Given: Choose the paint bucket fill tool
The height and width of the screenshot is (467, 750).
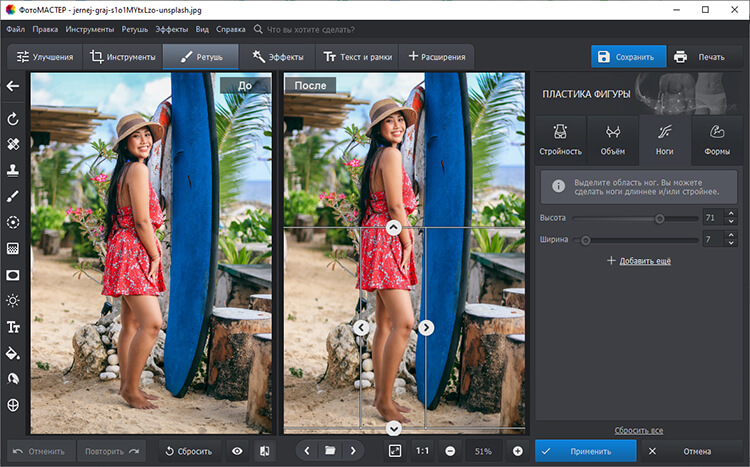Looking at the screenshot, I should coord(13,353).
